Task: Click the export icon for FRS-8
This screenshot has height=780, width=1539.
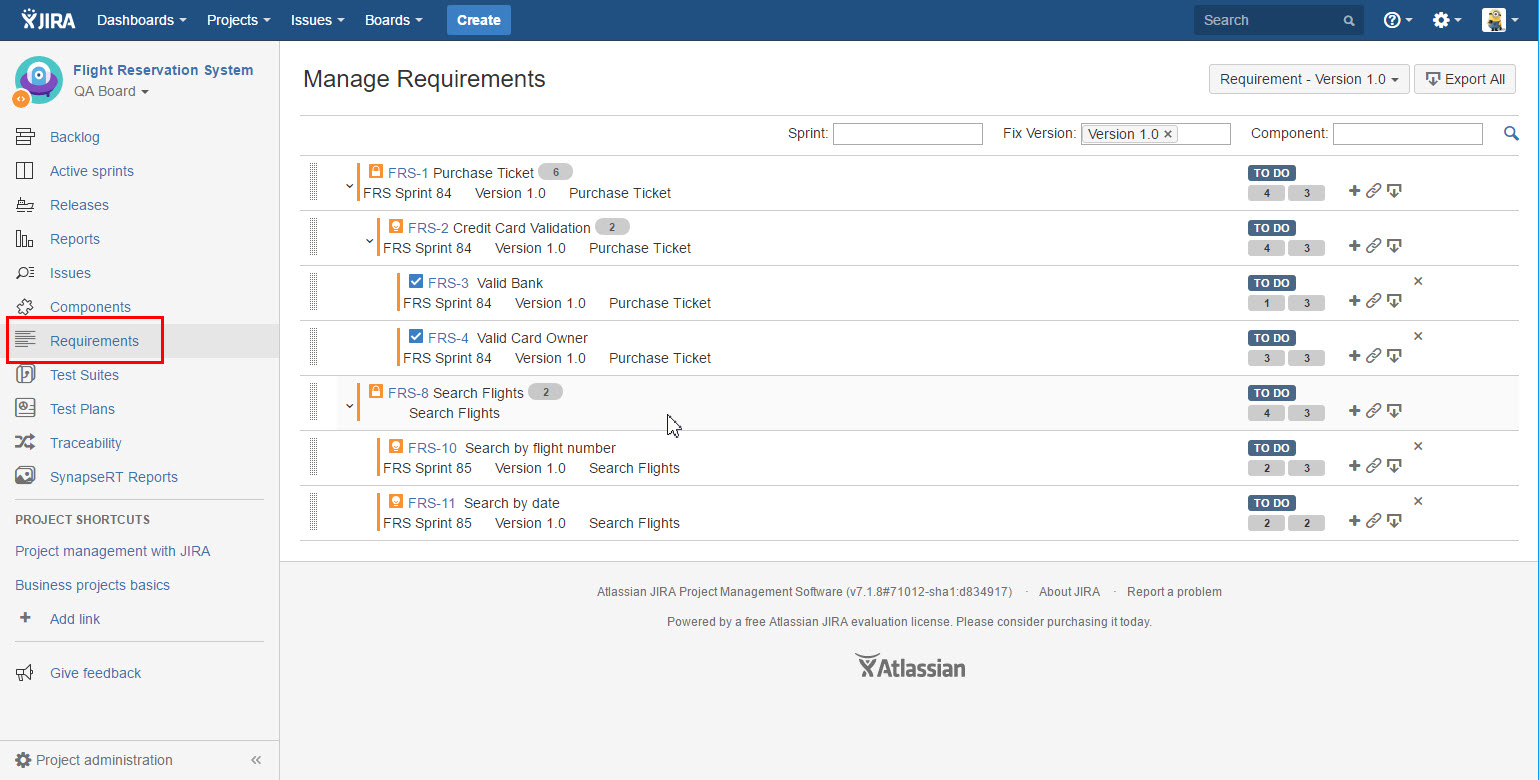Action: click(x=1394, y=411)
